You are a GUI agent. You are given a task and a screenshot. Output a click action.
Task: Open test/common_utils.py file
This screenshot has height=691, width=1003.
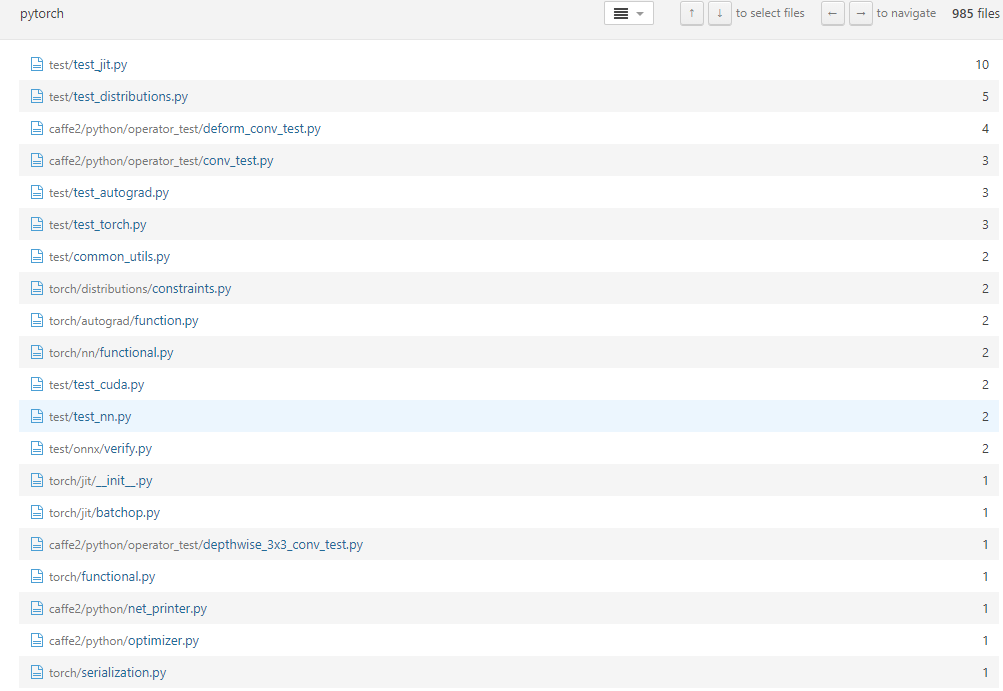pyautogui.click(x=109, y=257)
